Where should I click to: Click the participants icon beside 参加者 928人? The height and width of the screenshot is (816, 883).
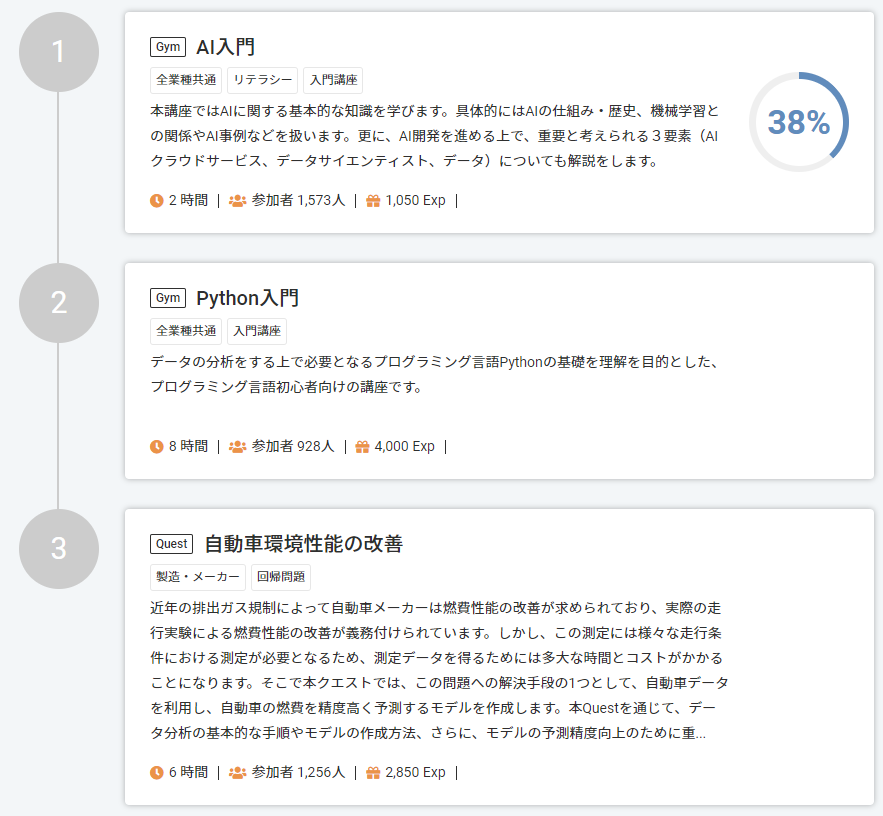click(238, 447)
